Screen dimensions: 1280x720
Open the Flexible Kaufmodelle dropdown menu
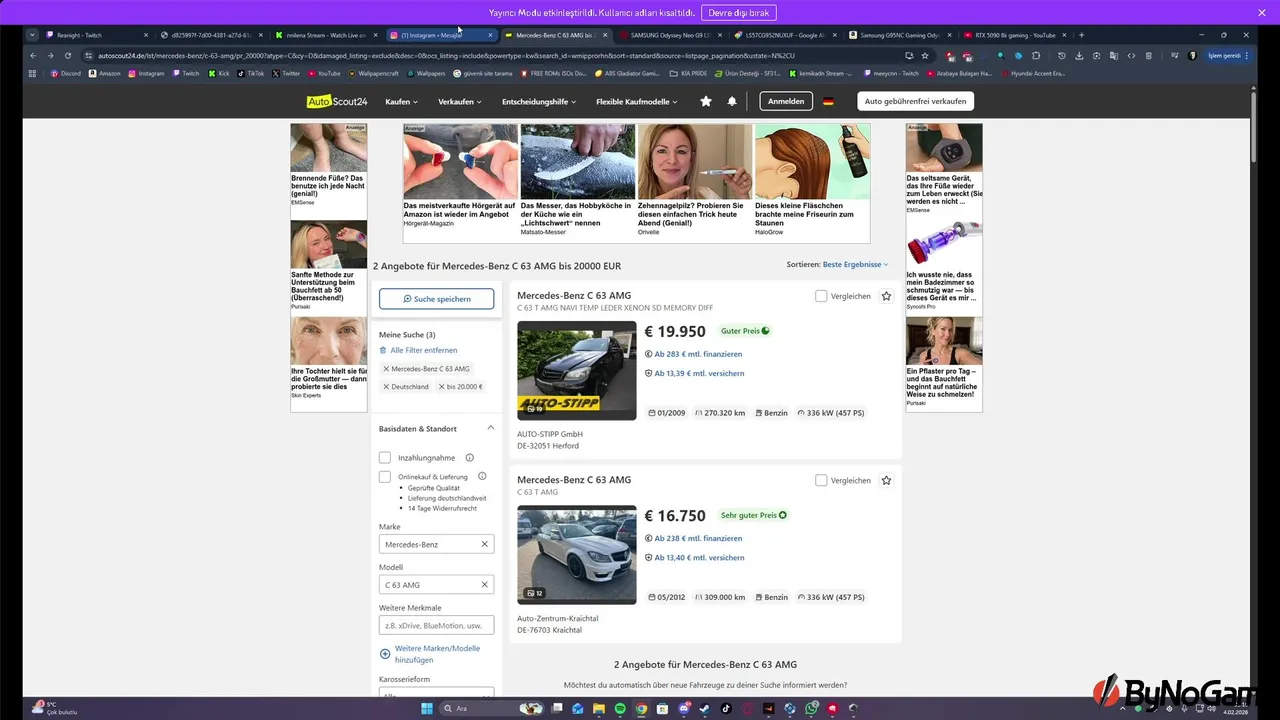point(636,101)
